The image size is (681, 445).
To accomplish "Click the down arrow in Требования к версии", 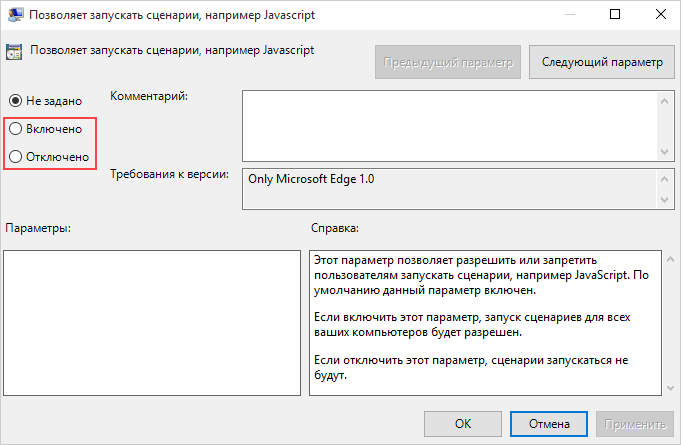I will (664, 201).
